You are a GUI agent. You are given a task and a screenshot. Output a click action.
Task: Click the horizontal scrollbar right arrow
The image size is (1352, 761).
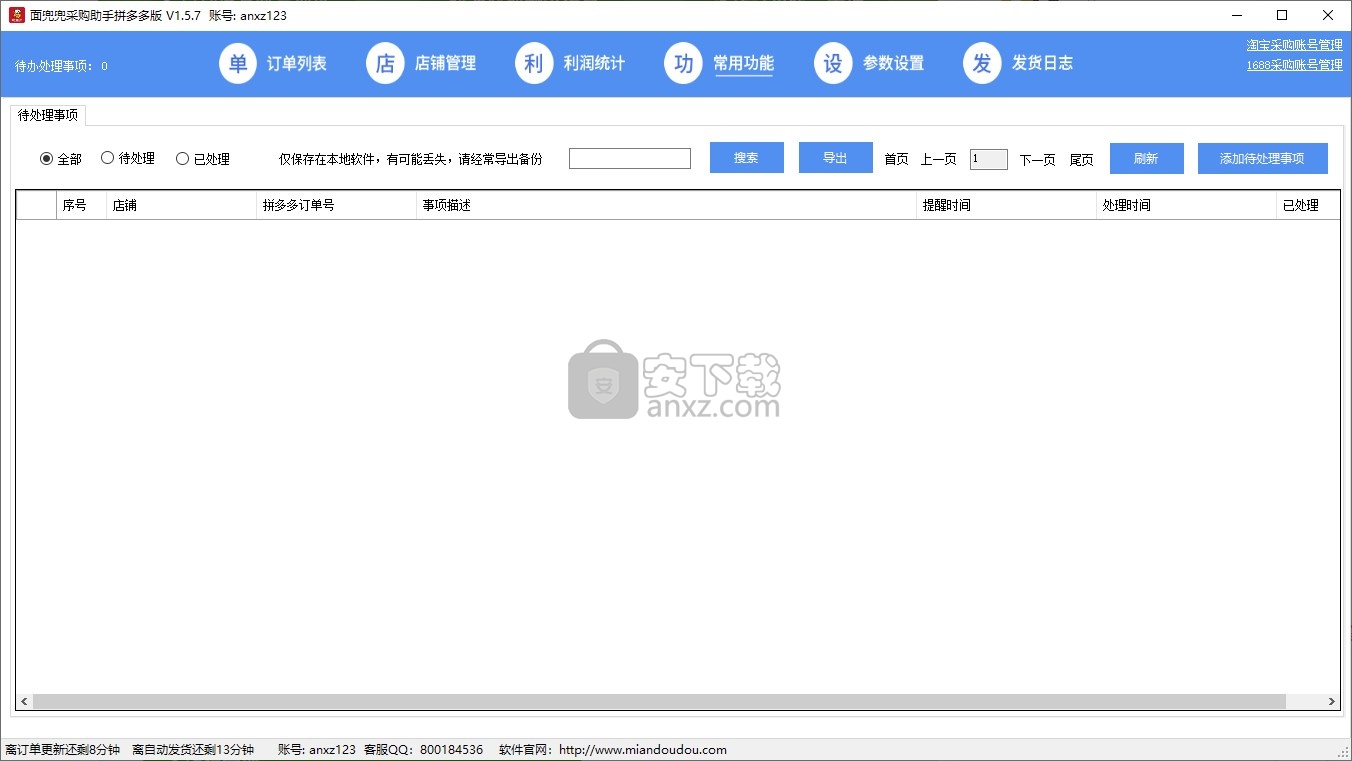point(1332,702)
